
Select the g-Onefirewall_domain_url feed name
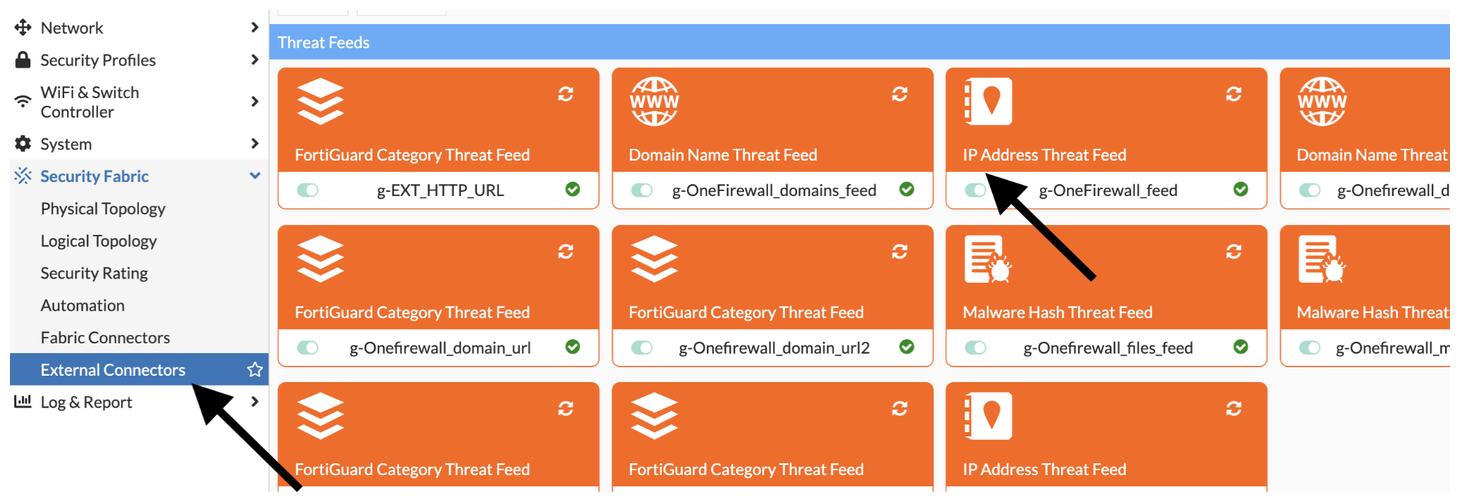point(440,348)
